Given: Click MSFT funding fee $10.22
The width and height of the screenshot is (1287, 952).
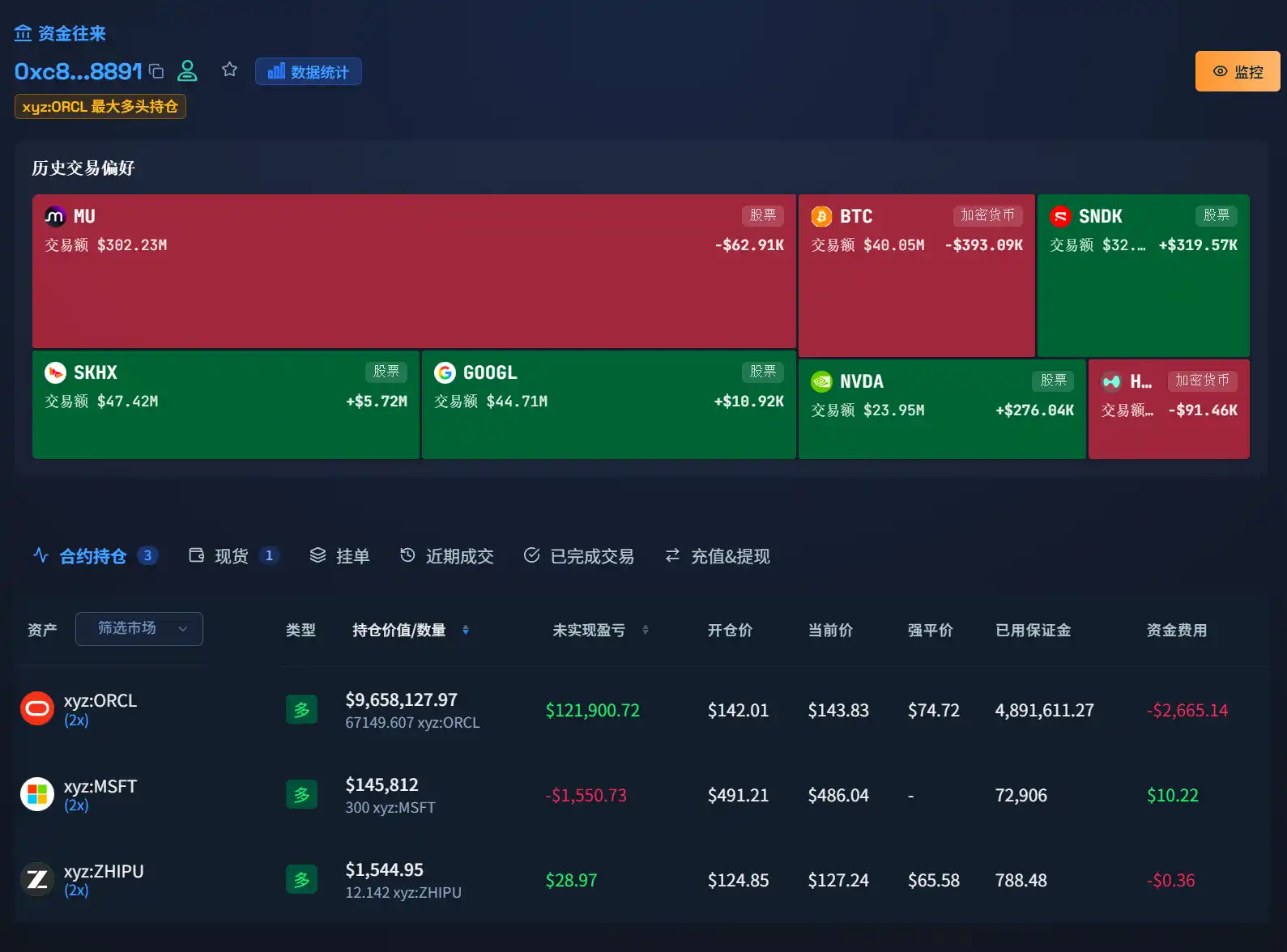Looking at the screenshot, I should (x=1173, y=795).
